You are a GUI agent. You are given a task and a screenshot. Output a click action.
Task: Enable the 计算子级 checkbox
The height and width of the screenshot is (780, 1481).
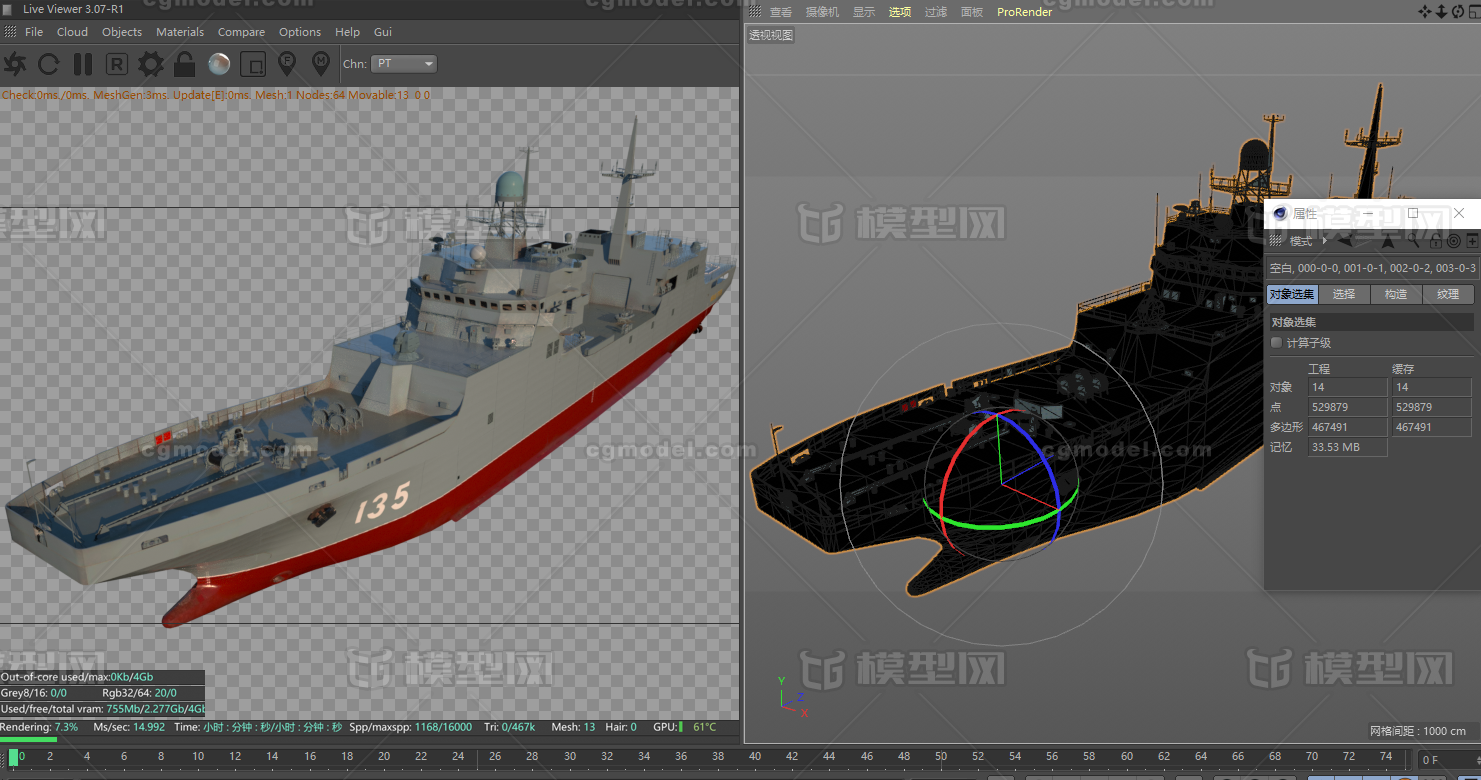[1276, 343]
